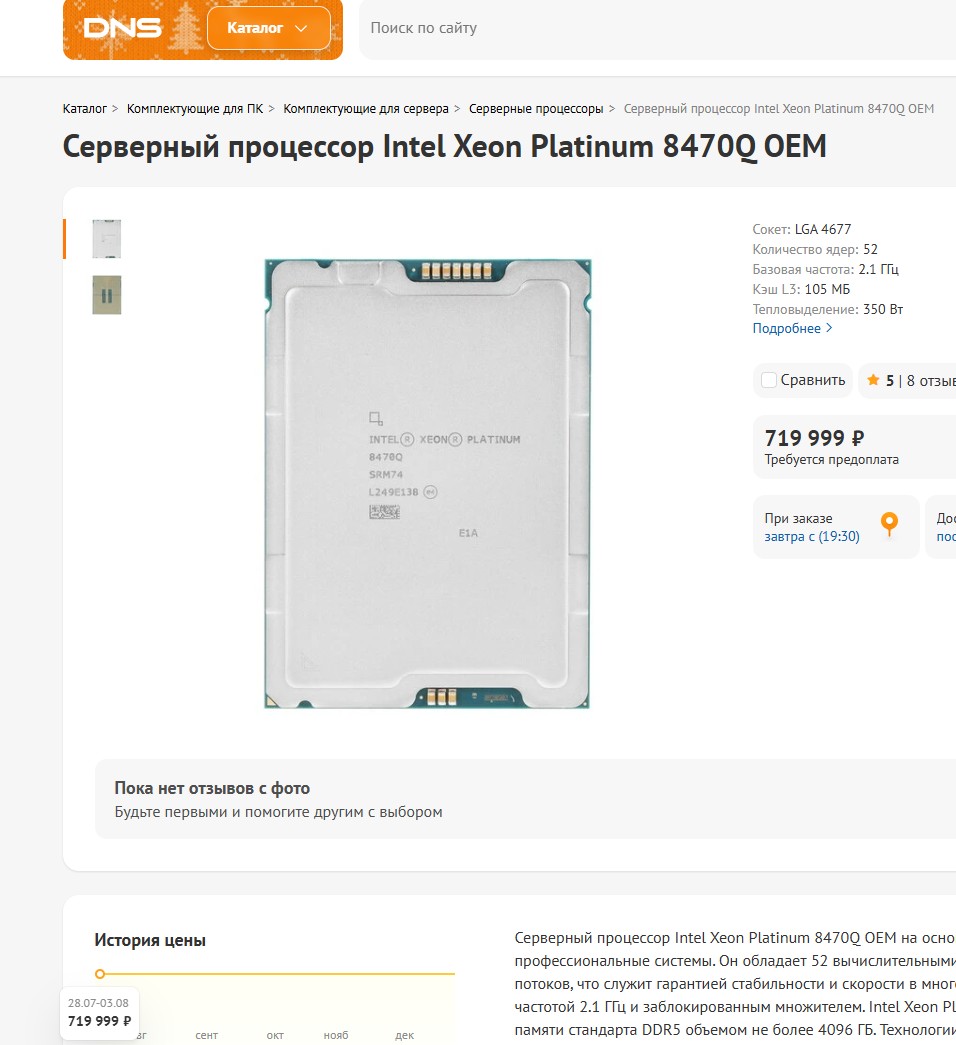This screenshot has width=956, height=1045.
Task: Open pickup time завтра с (19:30) link
Action: (x=812, y=536)
